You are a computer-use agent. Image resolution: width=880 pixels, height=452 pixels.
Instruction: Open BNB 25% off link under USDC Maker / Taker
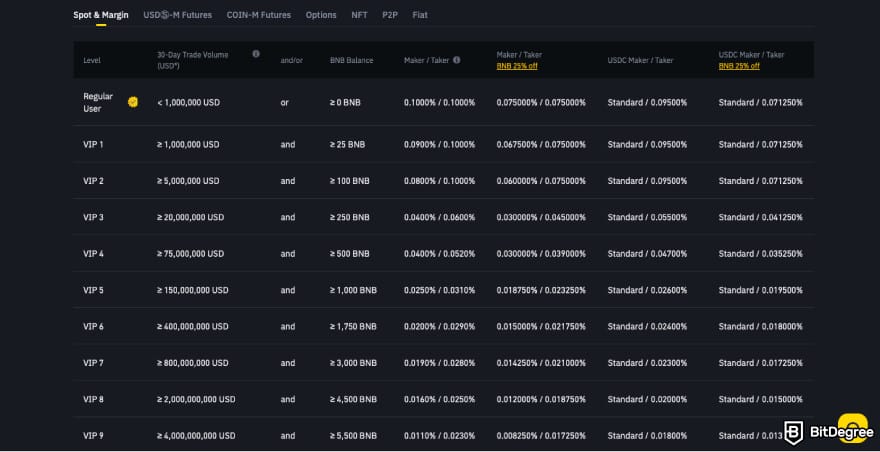tap(739, 66)
